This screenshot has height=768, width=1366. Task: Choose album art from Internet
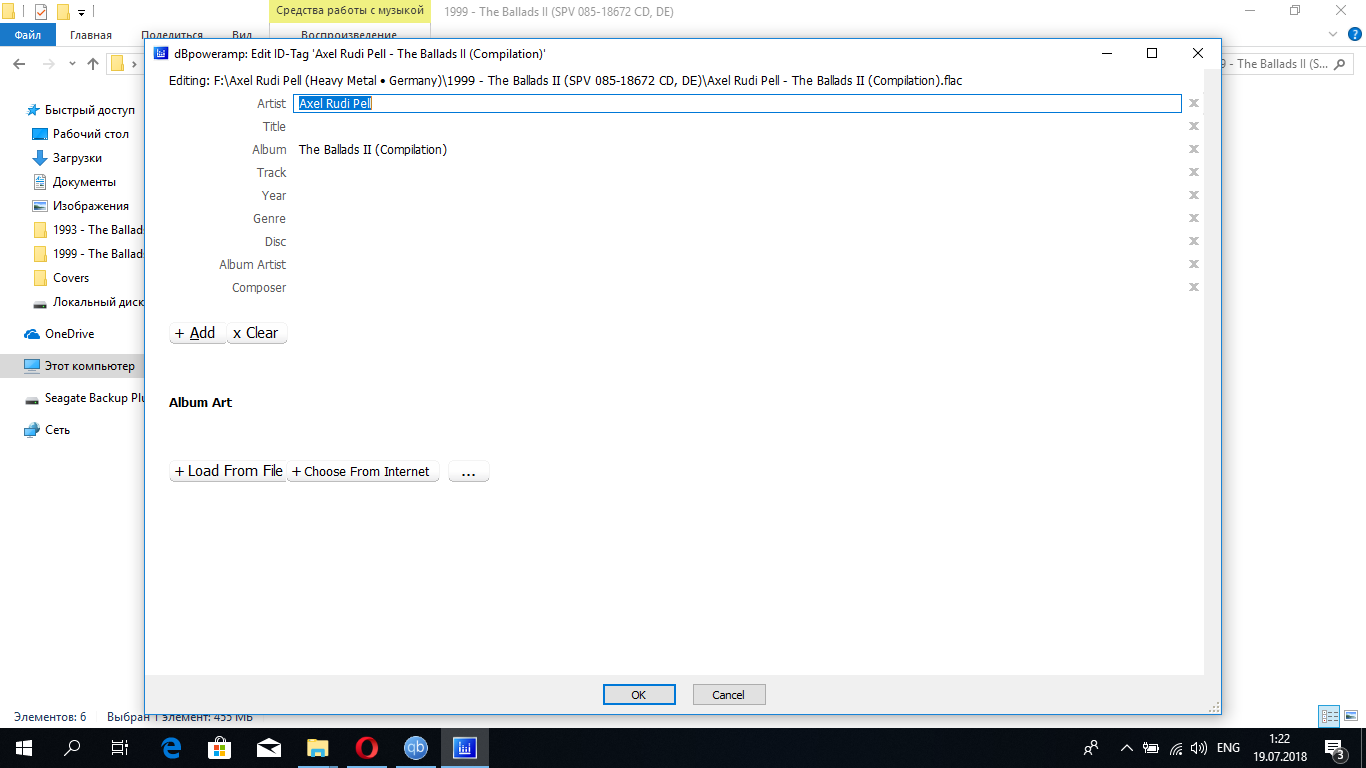coord(363,471)
